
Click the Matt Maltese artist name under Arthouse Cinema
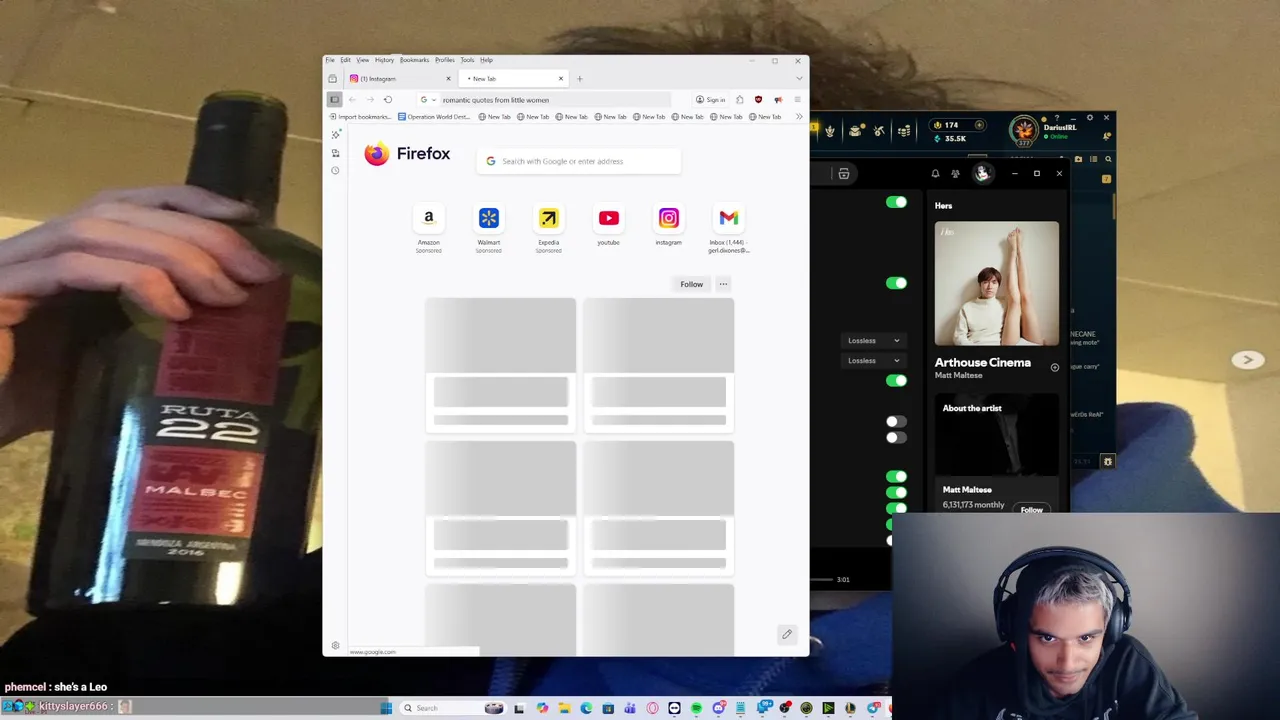[958, 376]
